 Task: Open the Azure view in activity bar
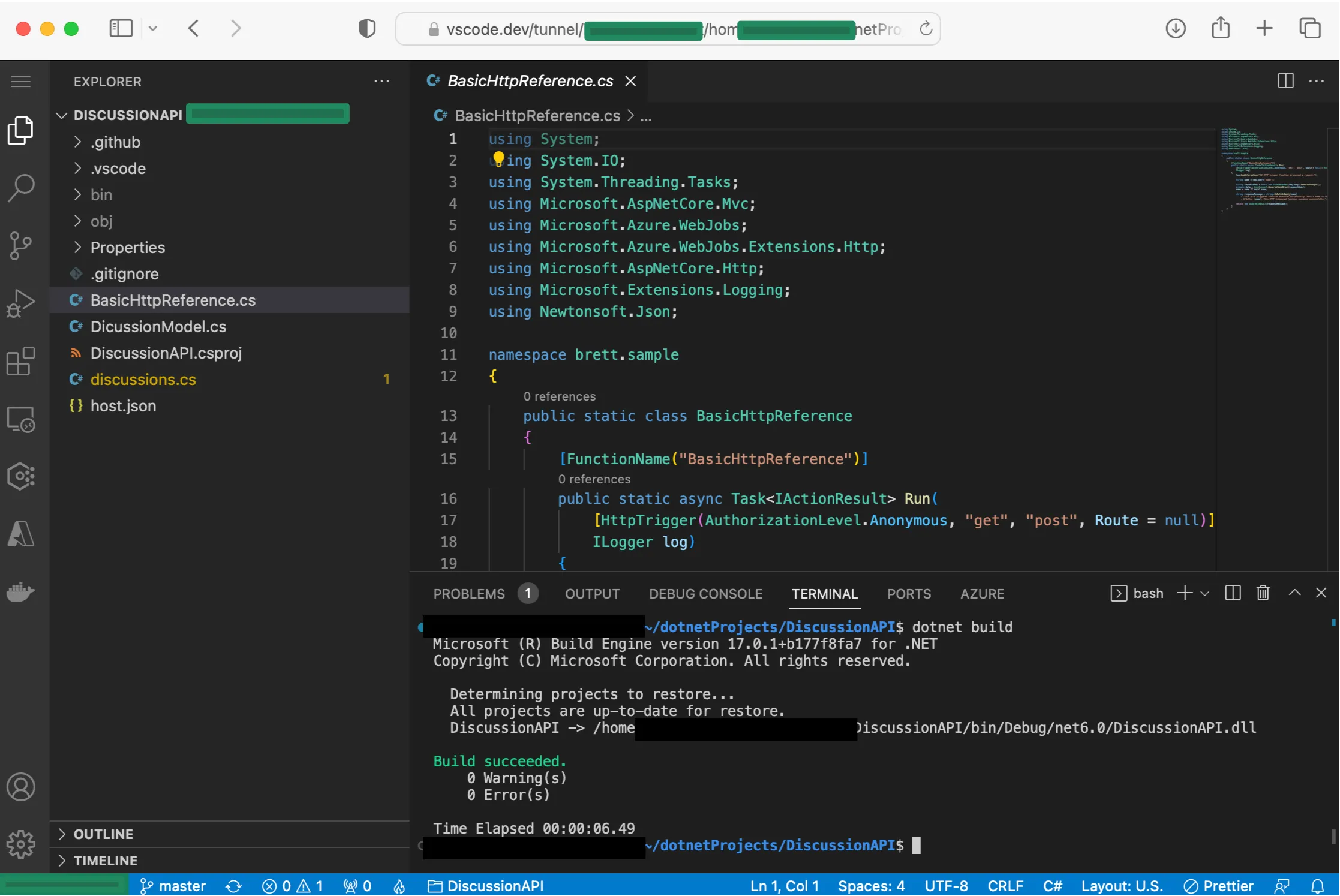20,534
